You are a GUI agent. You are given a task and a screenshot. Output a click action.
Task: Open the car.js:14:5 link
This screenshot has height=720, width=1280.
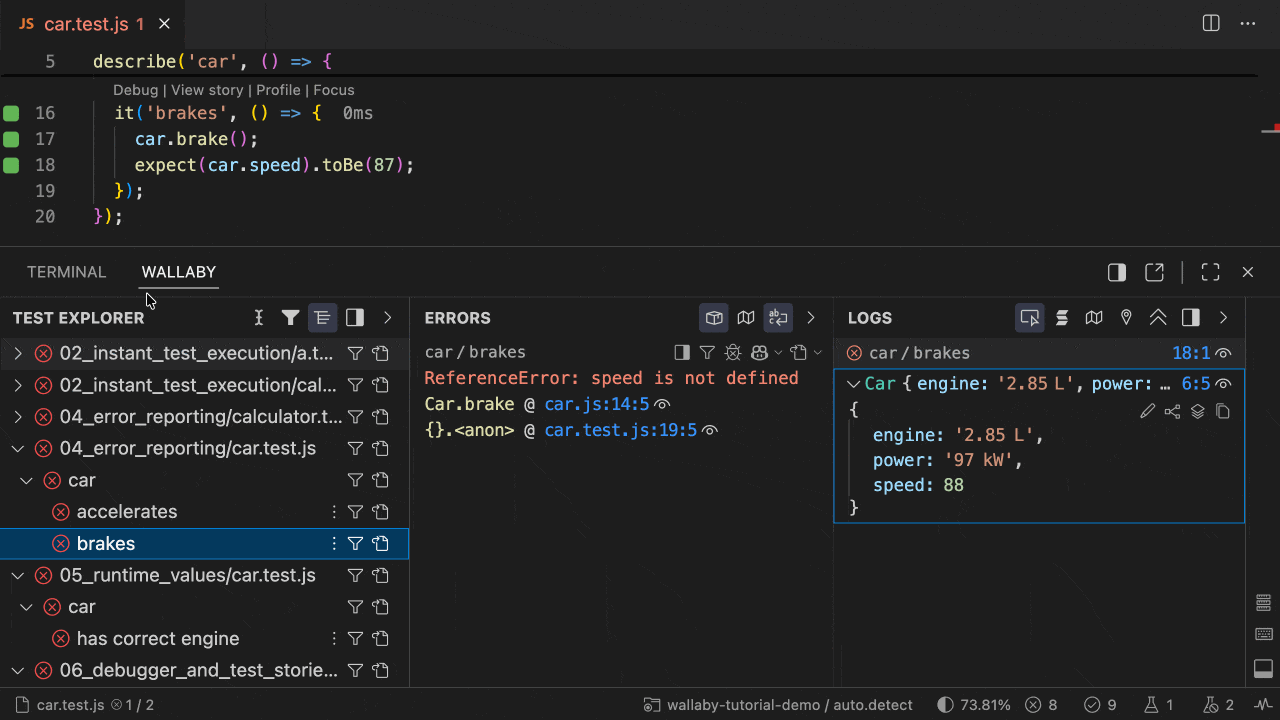tap(597, 405)
